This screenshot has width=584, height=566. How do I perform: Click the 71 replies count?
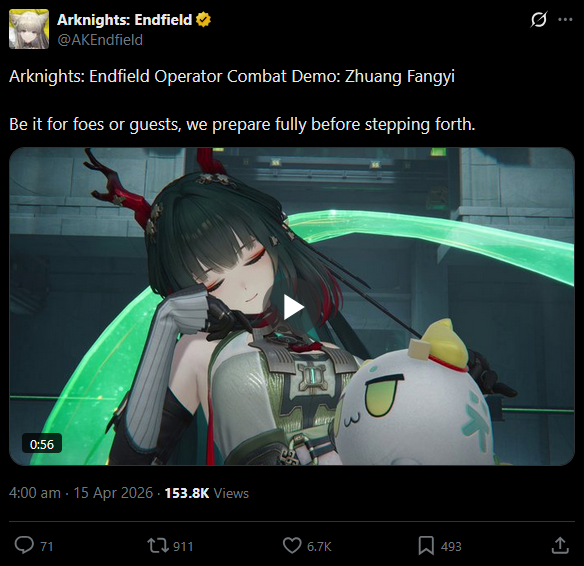pos(47,547)
